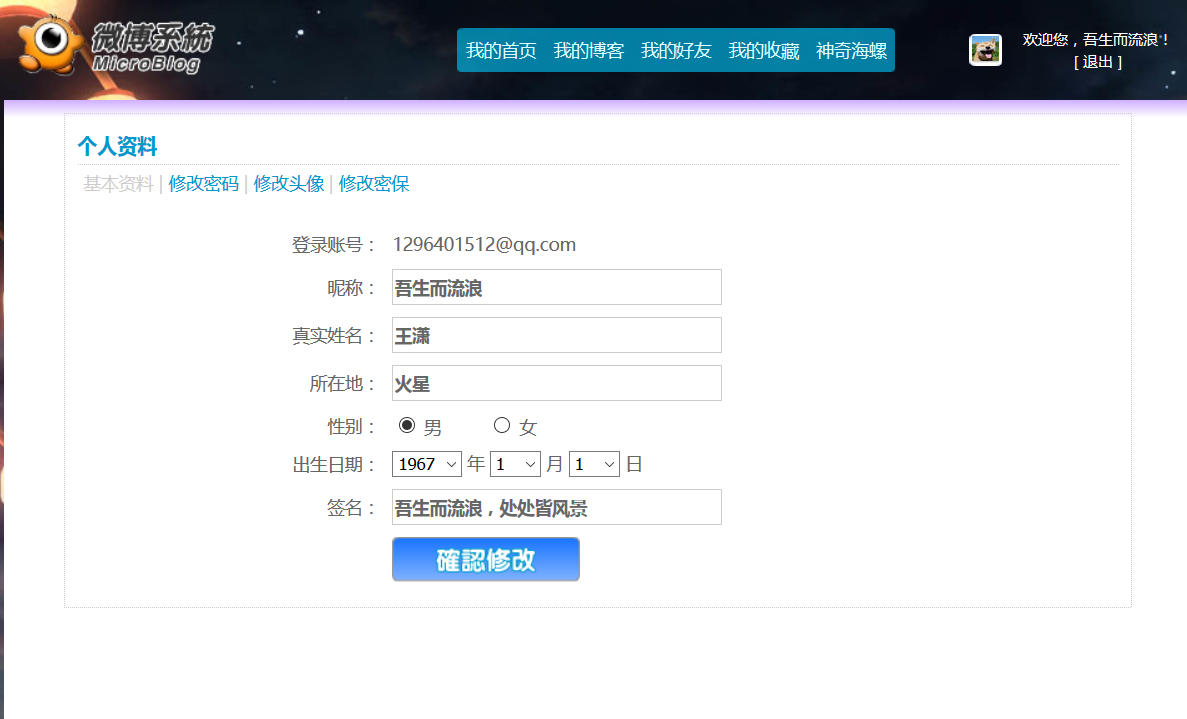The width and height of the screenshot is (1187, 719).
Task: Click the 个人资料 heading text
Action: point(117,146)
